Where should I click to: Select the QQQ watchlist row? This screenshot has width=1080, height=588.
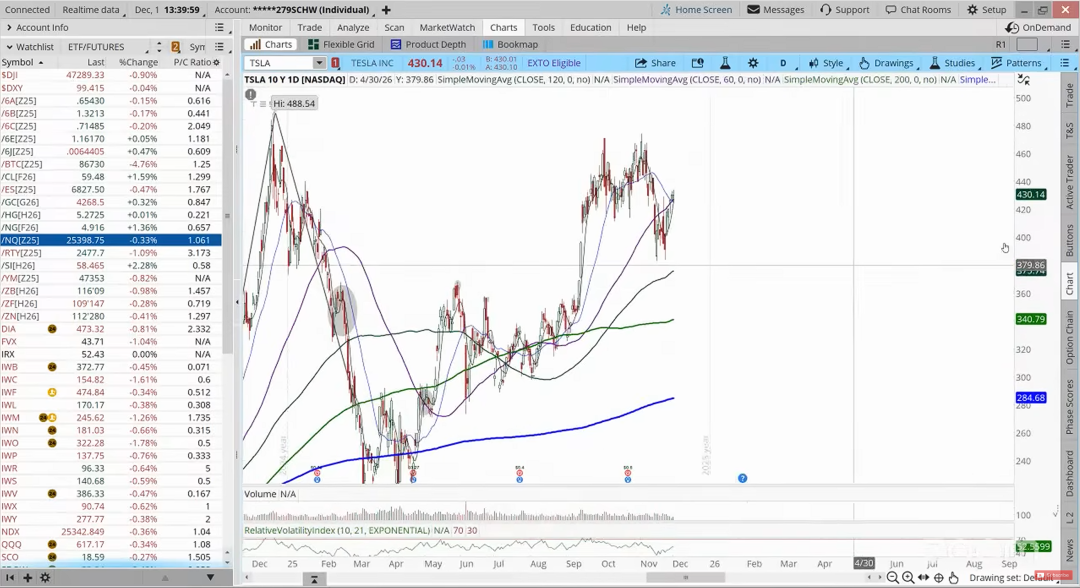click(x=111, y=544)
